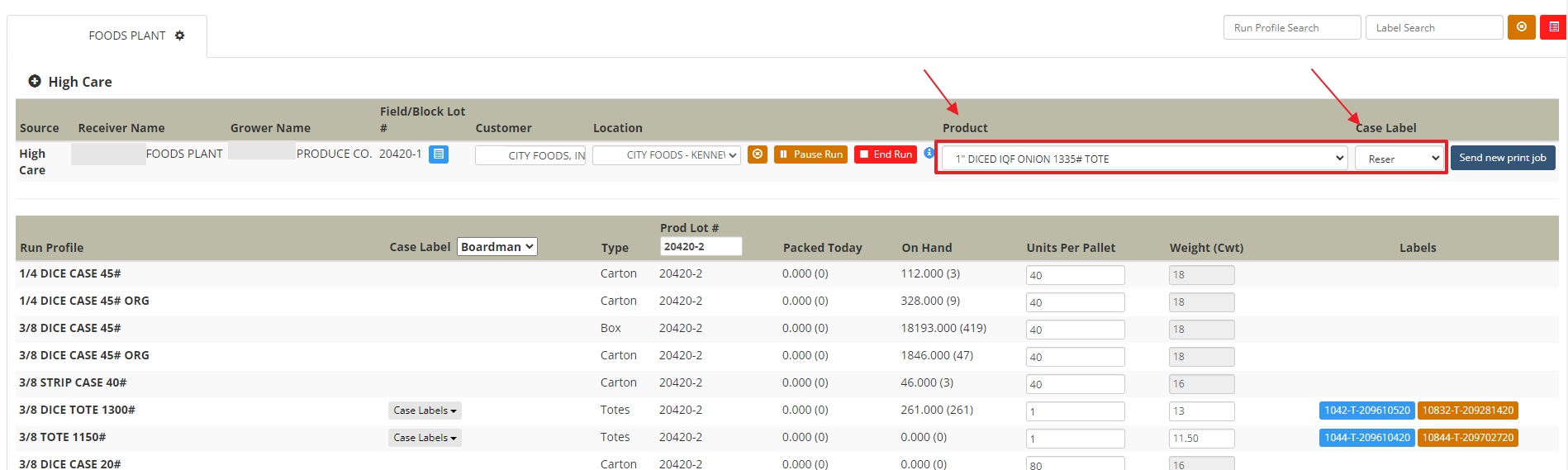Focus the Run Profile Search field
The image size is (1568, 470).
(x=1291, y=27)
